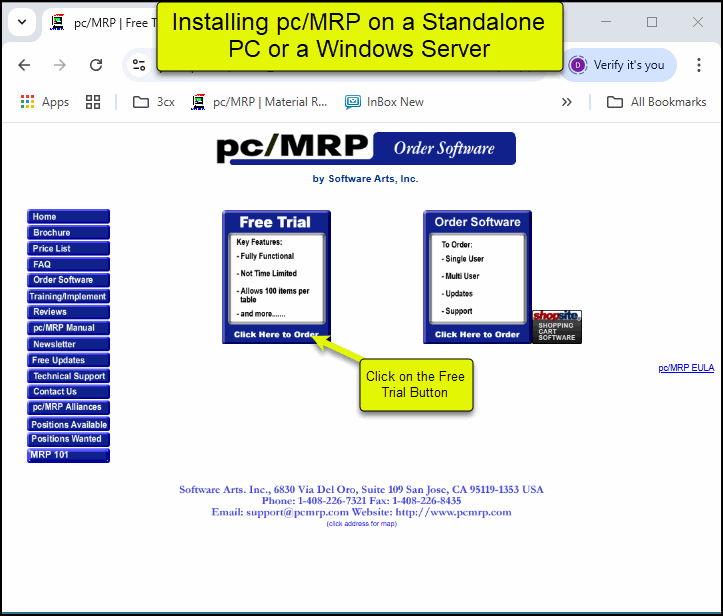Open pc/MRP Material R... bookmark
Screen dimensions: 723x616
[x=259, y=102]
